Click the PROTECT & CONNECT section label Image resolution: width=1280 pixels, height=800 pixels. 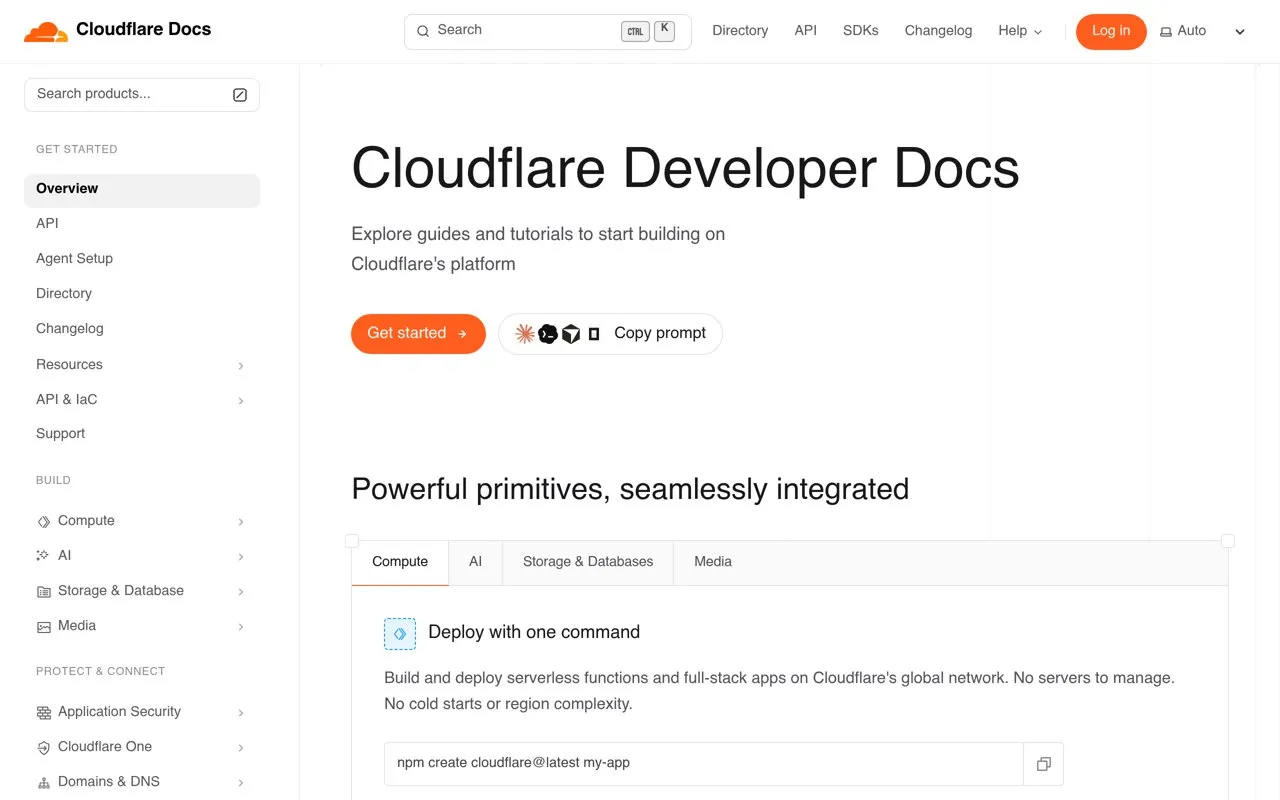100,672
